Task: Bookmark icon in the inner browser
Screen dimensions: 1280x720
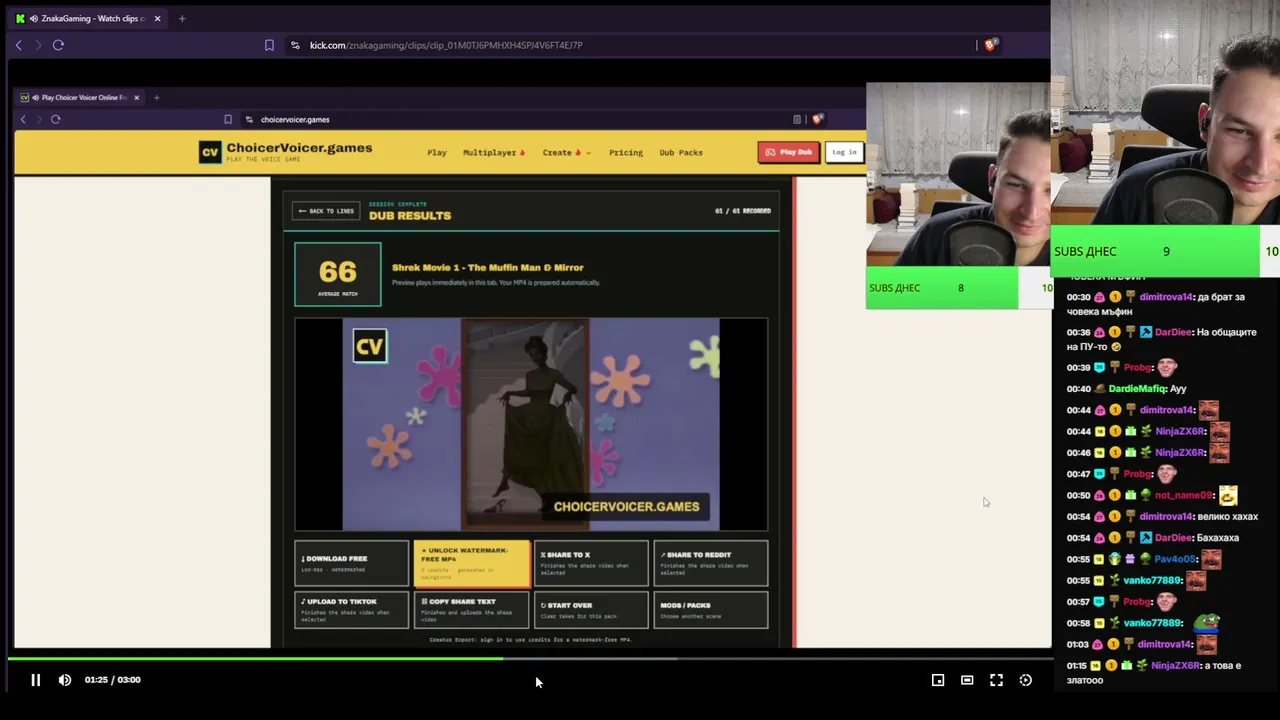Action: coord(228,119)
